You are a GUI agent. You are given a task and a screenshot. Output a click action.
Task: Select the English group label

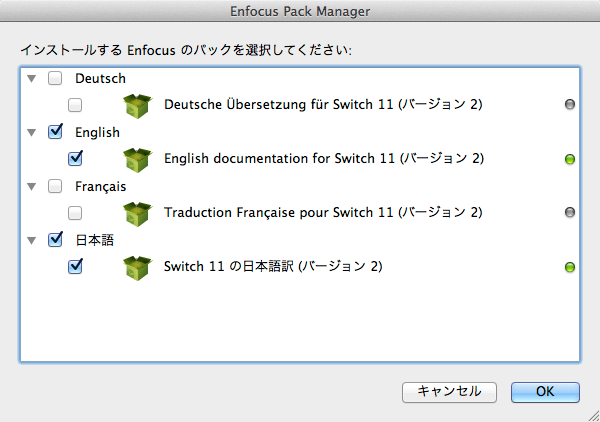[97, 133]
